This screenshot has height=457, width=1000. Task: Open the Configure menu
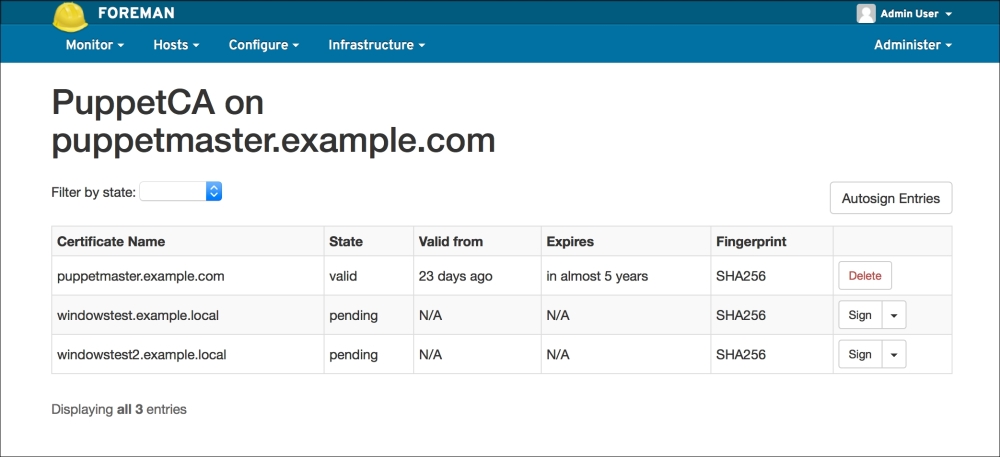point(264,45)
